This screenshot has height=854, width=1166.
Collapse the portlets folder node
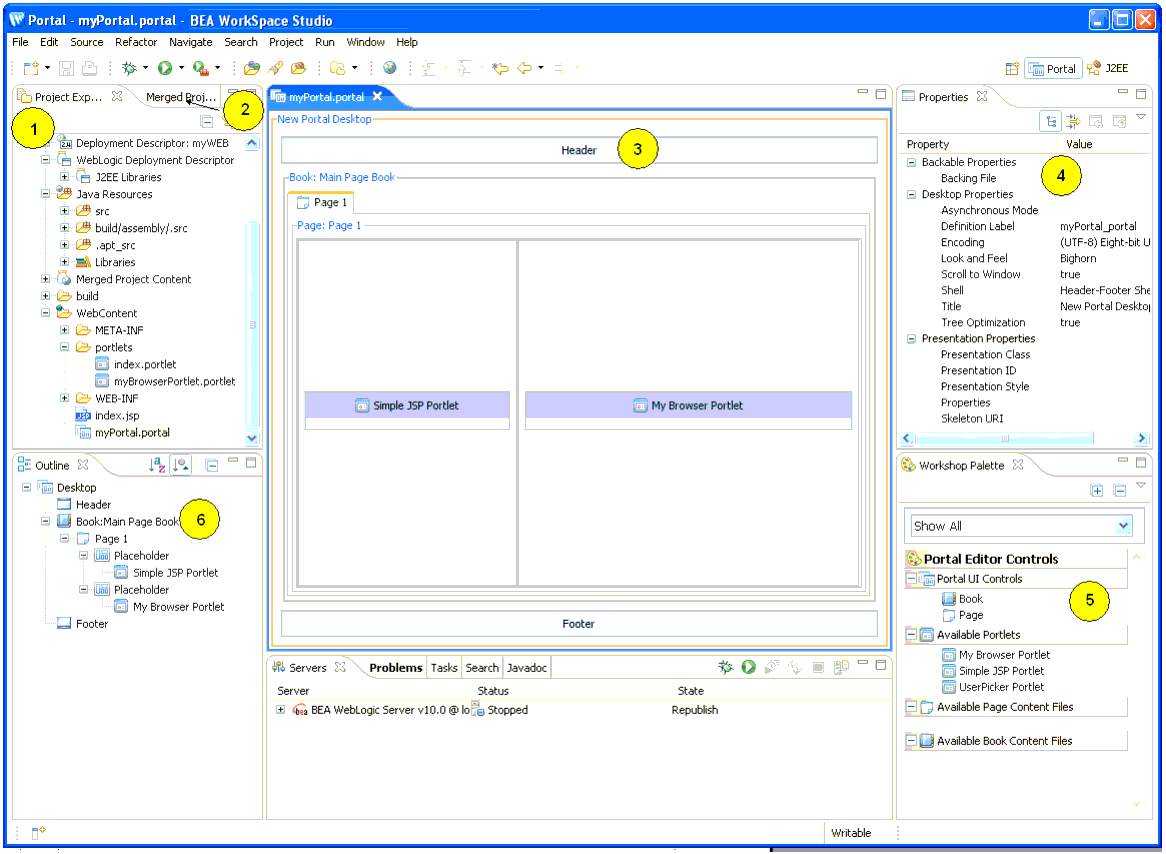tap(65, 347)
